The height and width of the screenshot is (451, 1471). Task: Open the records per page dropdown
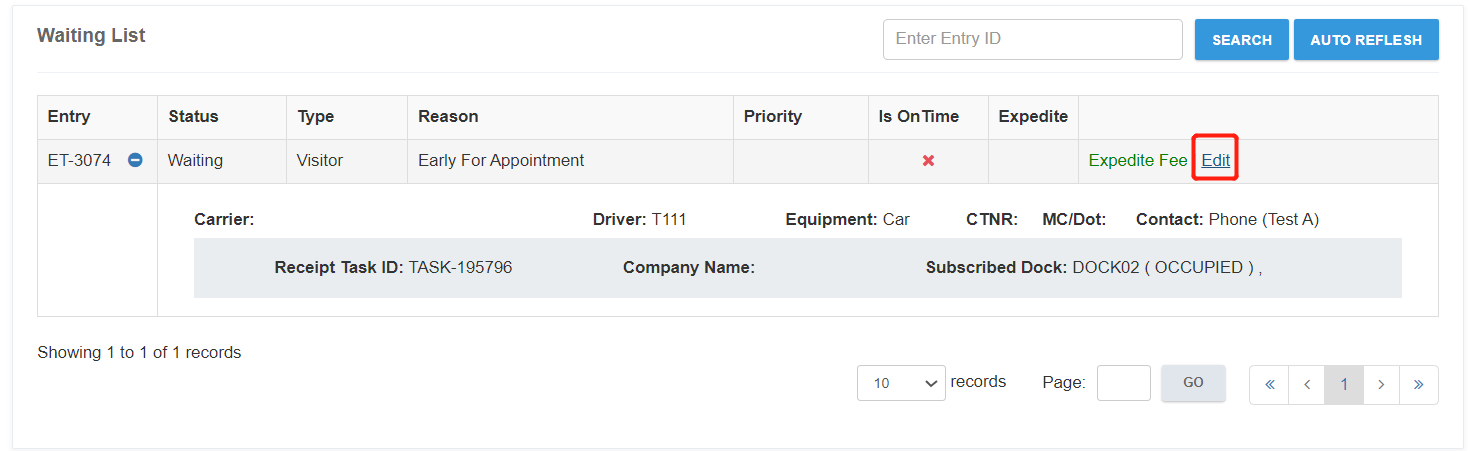point(900,383)
